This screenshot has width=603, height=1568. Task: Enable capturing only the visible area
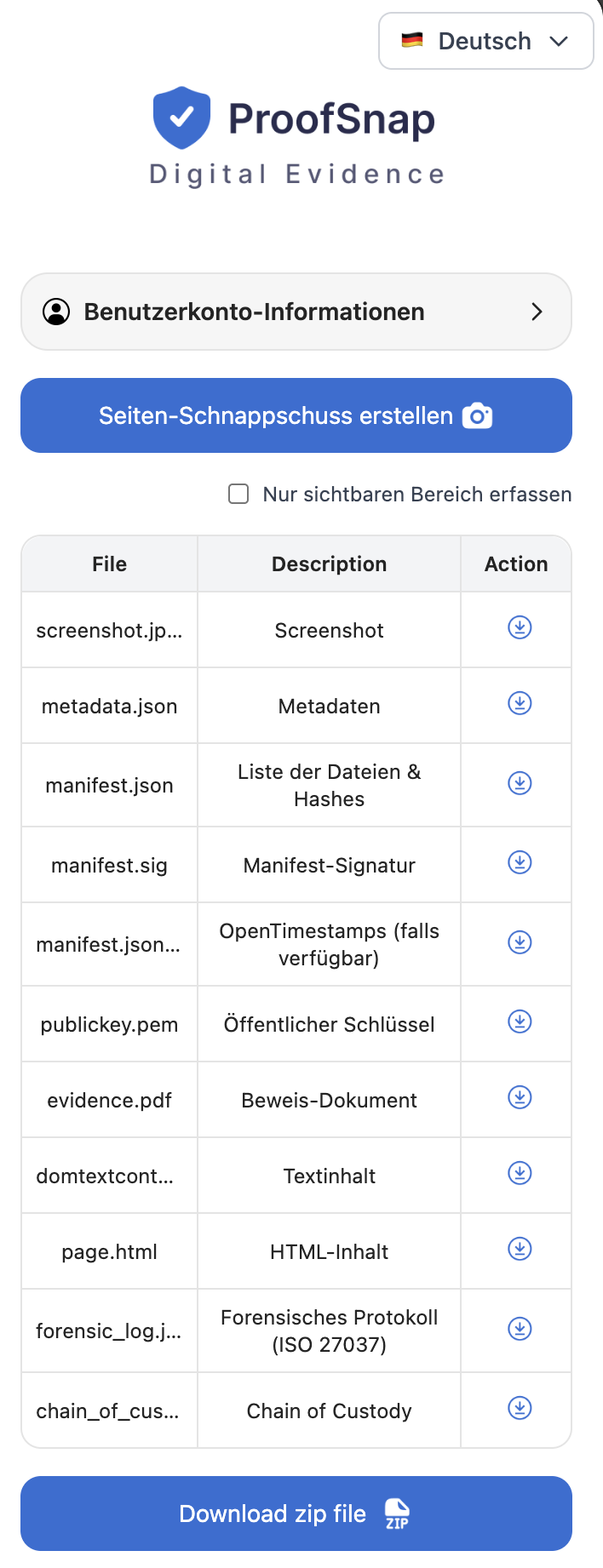tap(238, 494)
